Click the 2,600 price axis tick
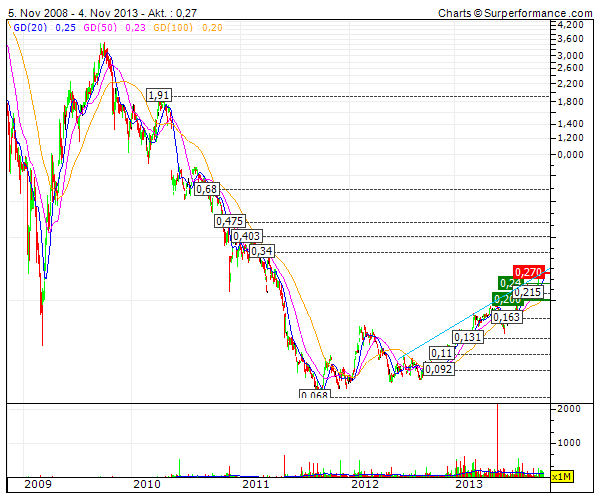Viewport: 600px width, 500px height. pos(570,68)
